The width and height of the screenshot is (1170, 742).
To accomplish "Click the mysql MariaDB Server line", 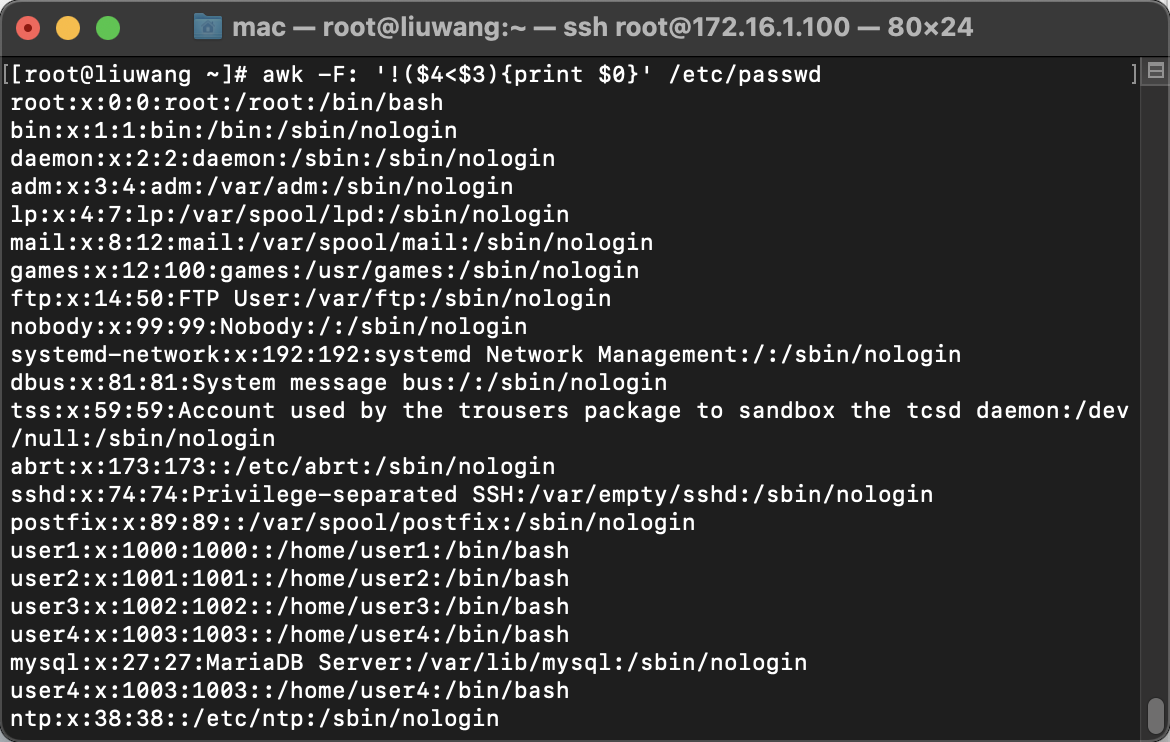I will coord(409,662).
